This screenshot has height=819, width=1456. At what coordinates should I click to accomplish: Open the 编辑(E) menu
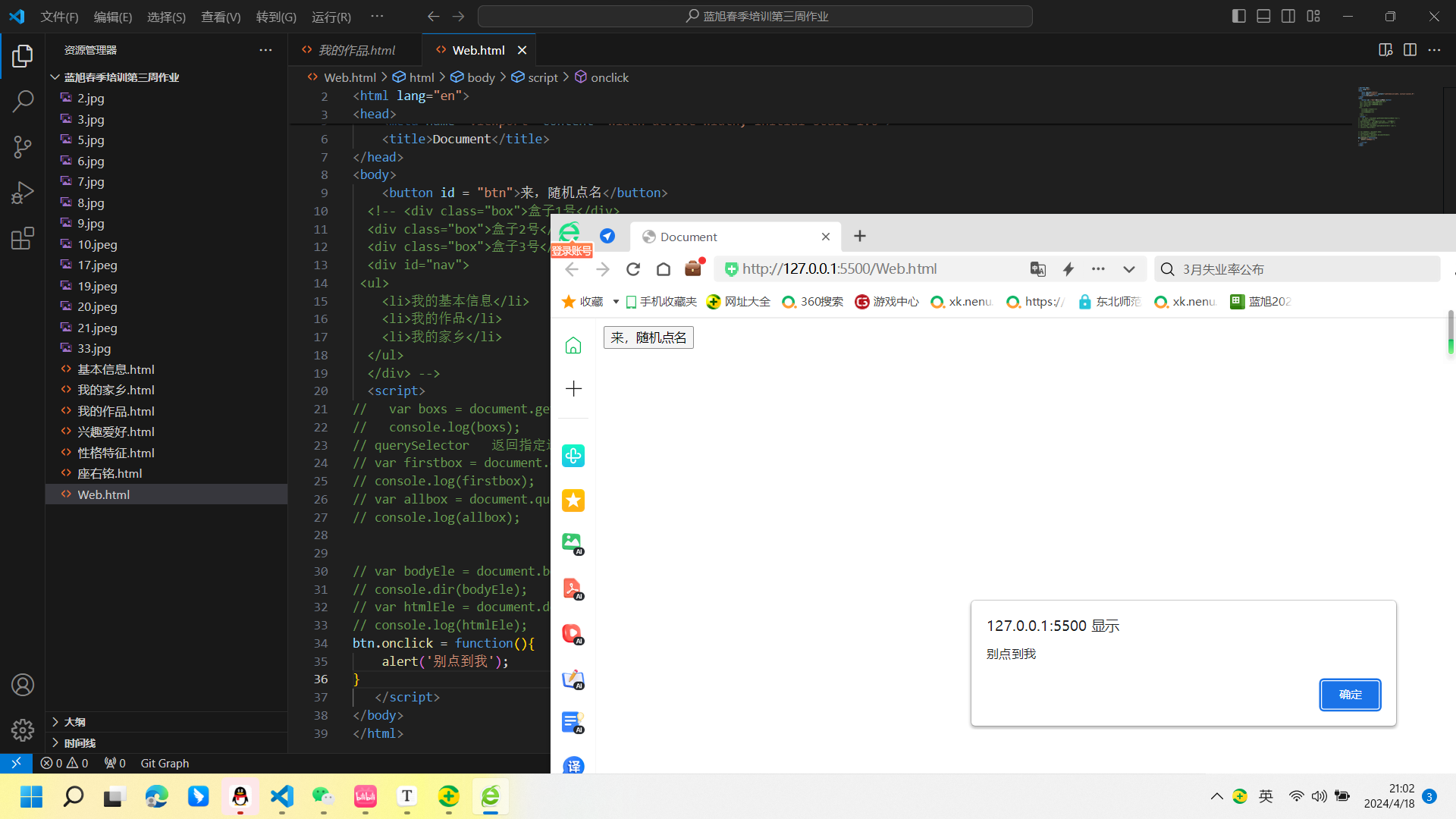113,17
